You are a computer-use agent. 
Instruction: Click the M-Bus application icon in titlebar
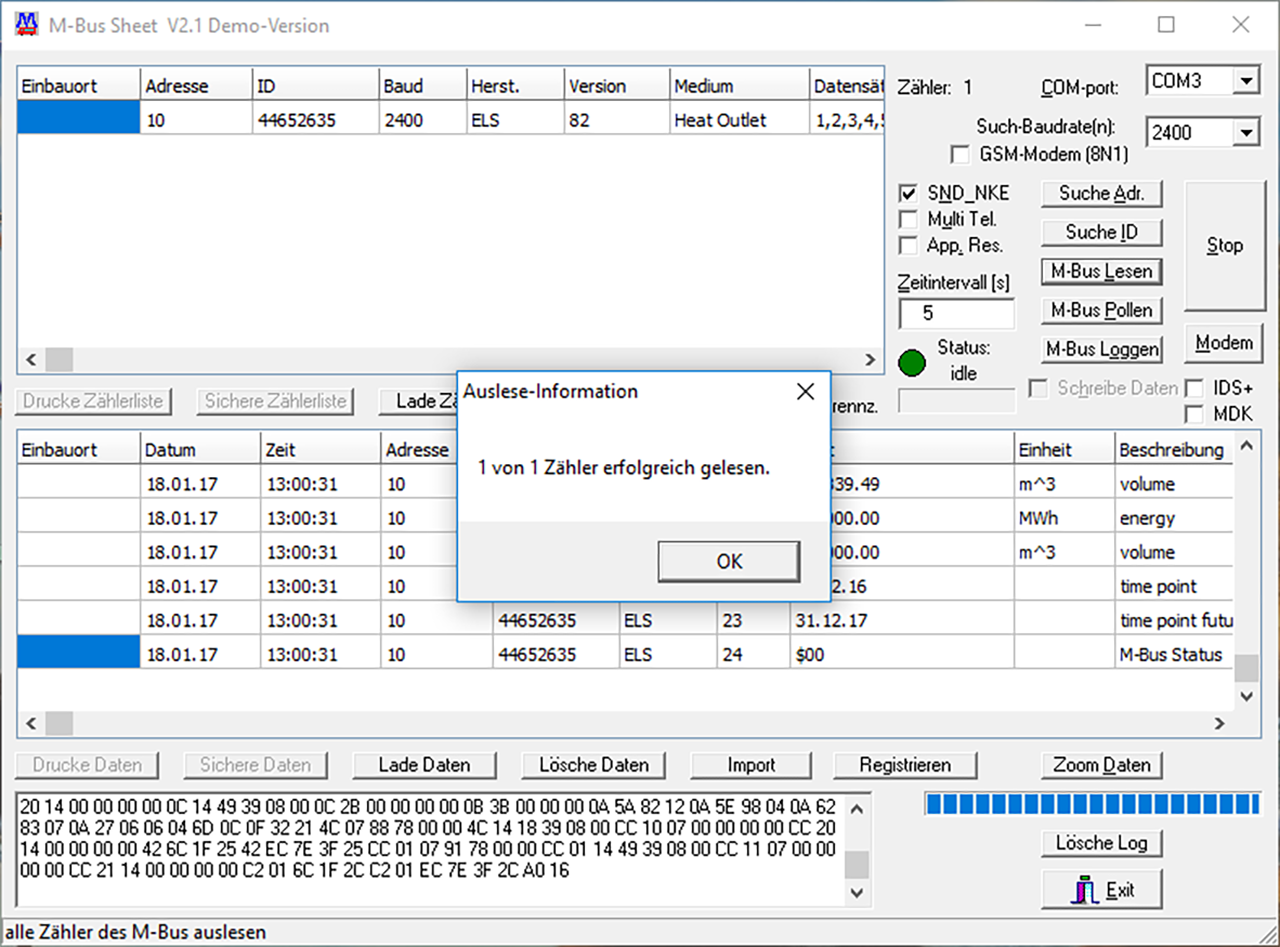[25, 24]
